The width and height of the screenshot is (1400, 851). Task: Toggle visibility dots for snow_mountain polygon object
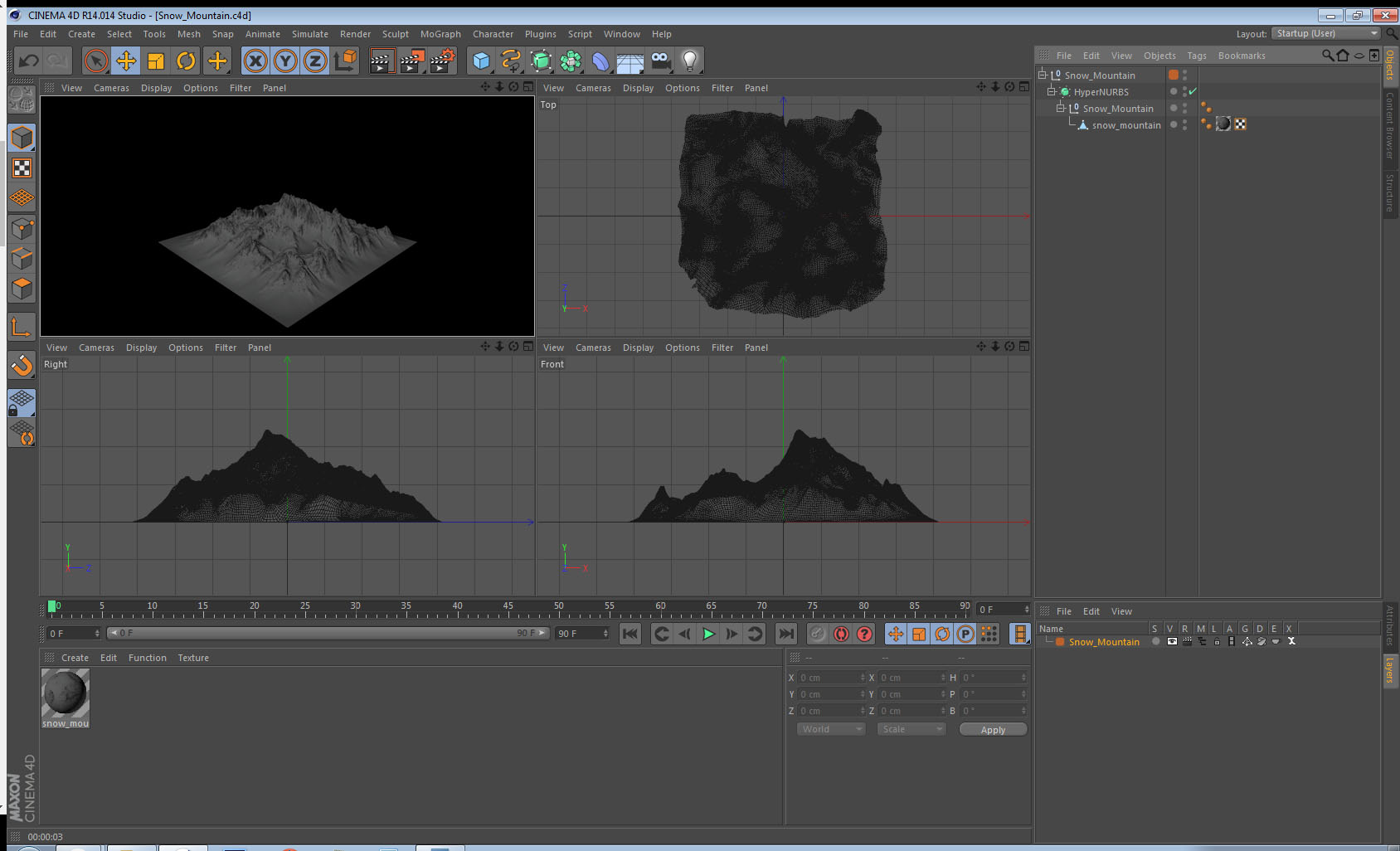[1184, 124]
